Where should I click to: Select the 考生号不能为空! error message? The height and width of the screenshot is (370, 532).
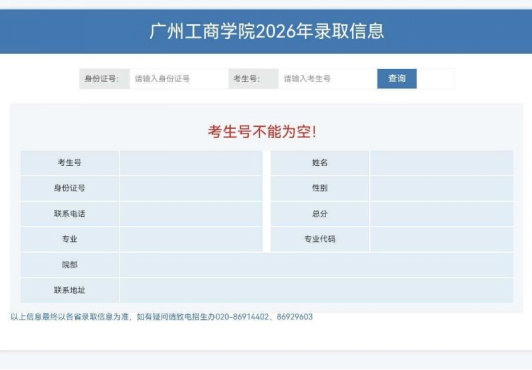point(262,132)
